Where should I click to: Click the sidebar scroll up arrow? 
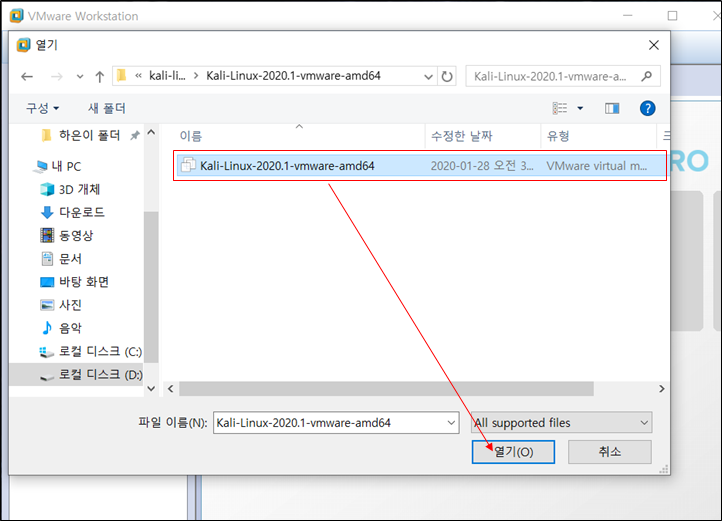click(151, 133)
